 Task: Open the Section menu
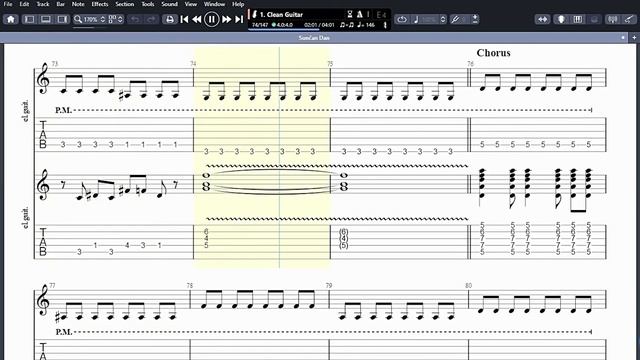tap(124, 4)
